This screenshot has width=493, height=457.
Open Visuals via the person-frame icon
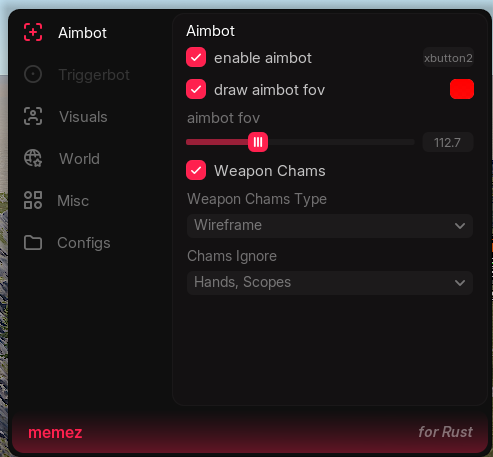[33, 116]
